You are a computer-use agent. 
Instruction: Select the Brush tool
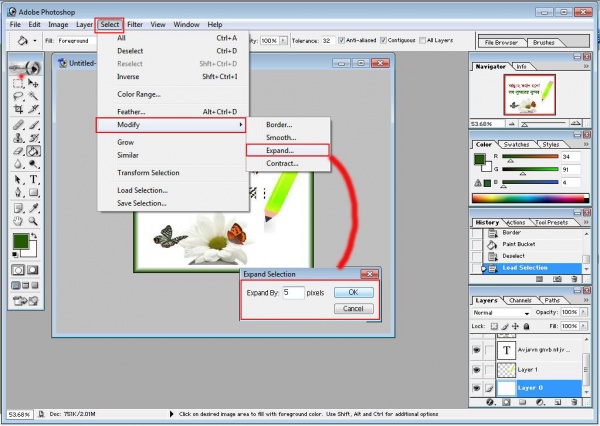point(34,125)
